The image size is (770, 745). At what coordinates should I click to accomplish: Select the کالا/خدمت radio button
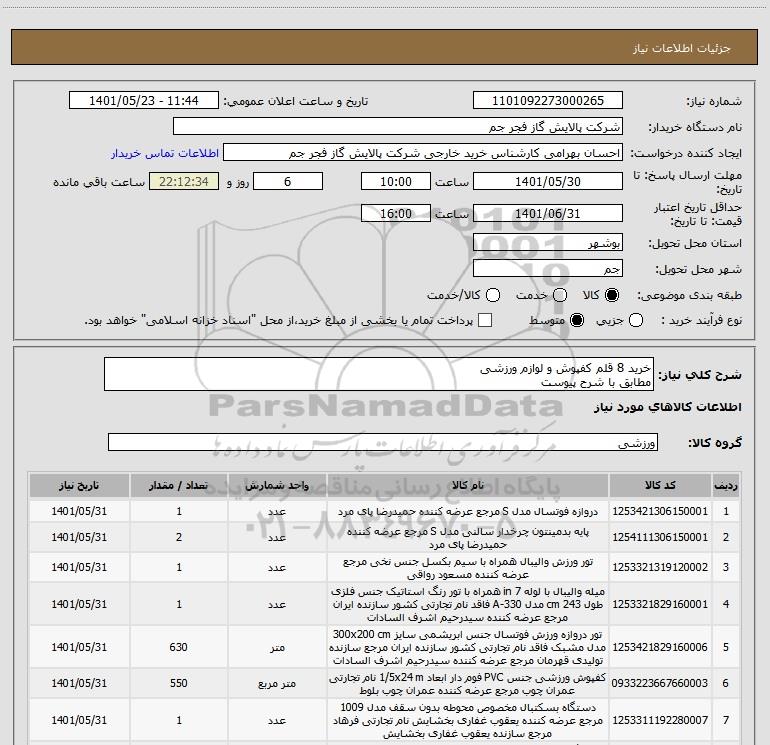tap(493, 295)
